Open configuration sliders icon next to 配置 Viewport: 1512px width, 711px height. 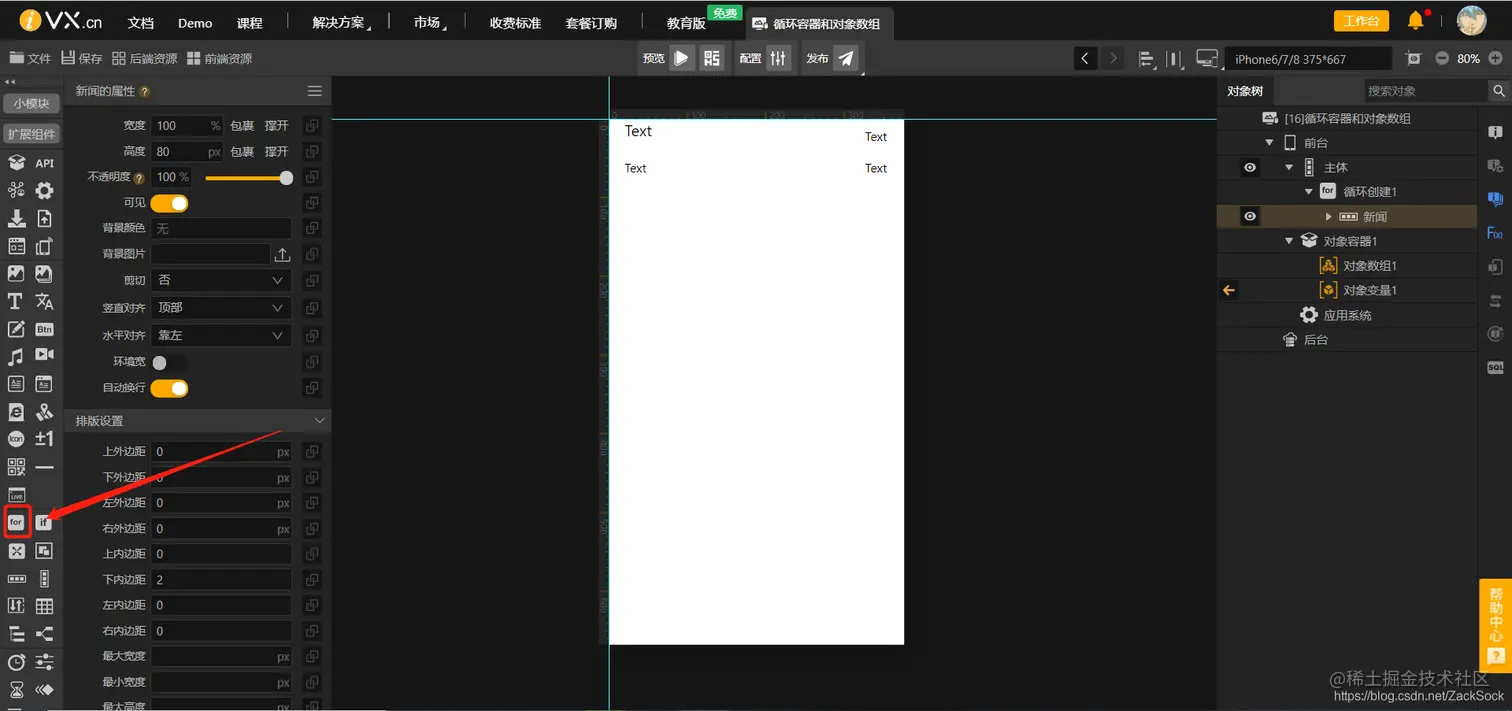pos(779,58)
